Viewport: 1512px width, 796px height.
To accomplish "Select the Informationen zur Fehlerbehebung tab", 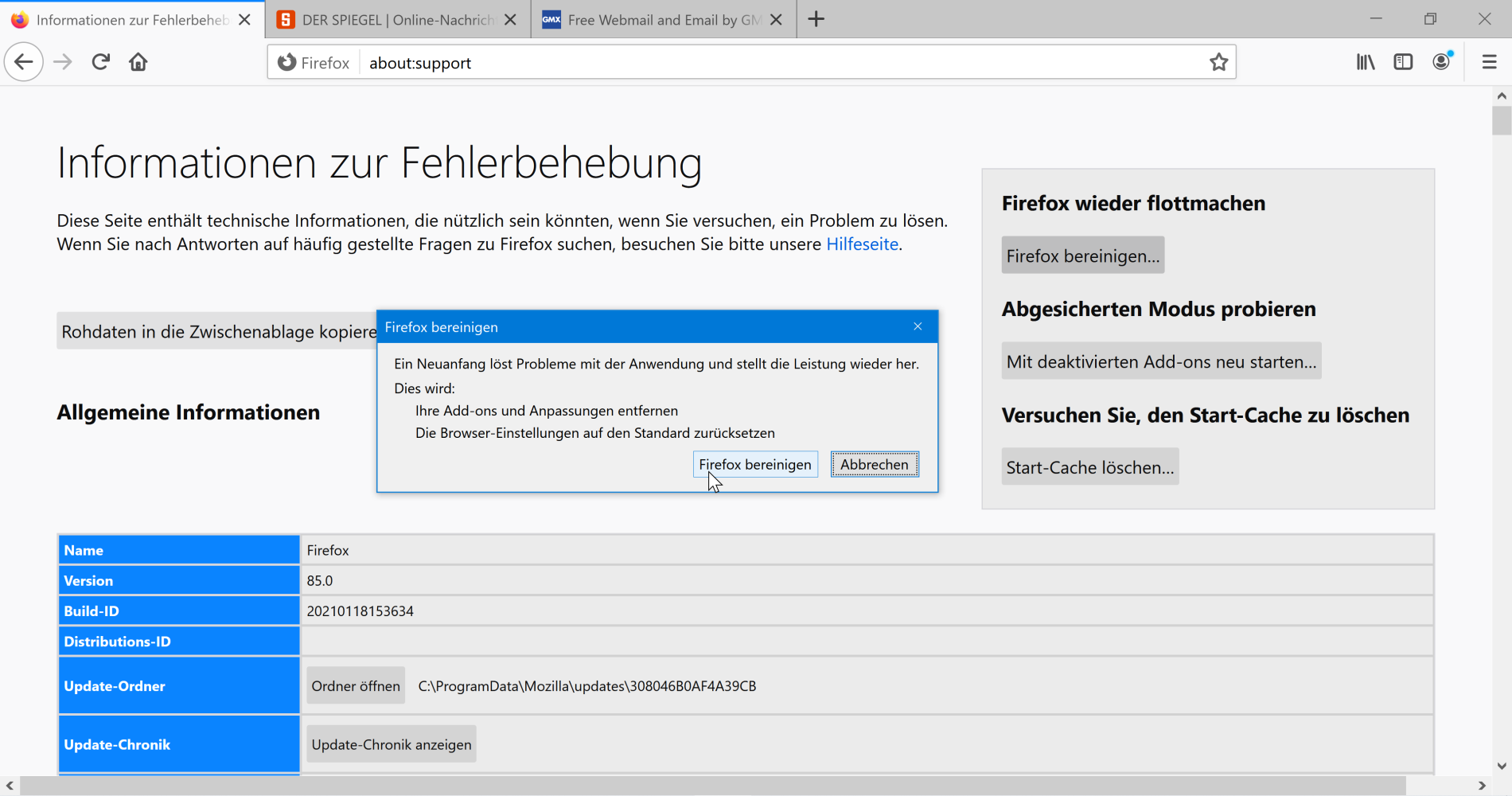I will click(x=132, y=19).
